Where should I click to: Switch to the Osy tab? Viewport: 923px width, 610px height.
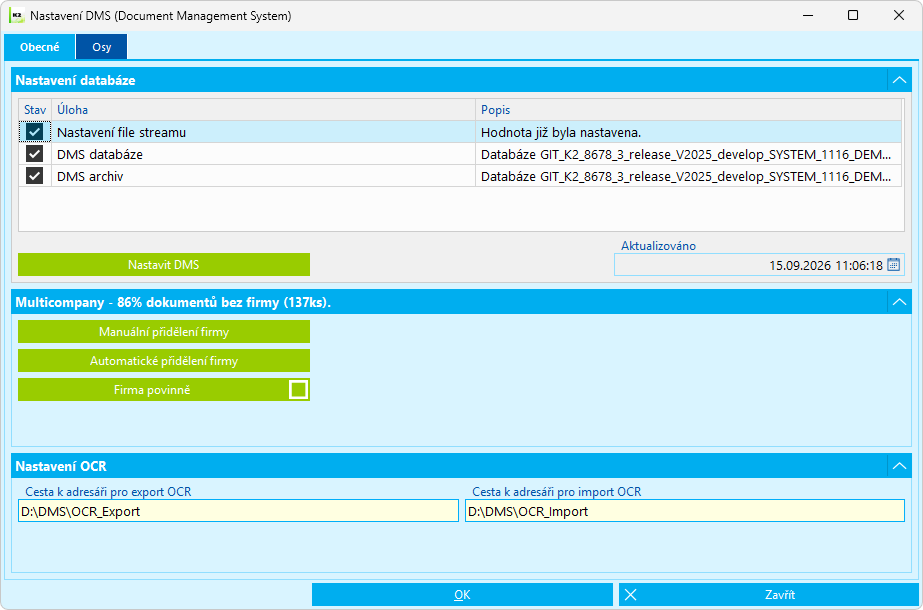[x=101, y=47]
